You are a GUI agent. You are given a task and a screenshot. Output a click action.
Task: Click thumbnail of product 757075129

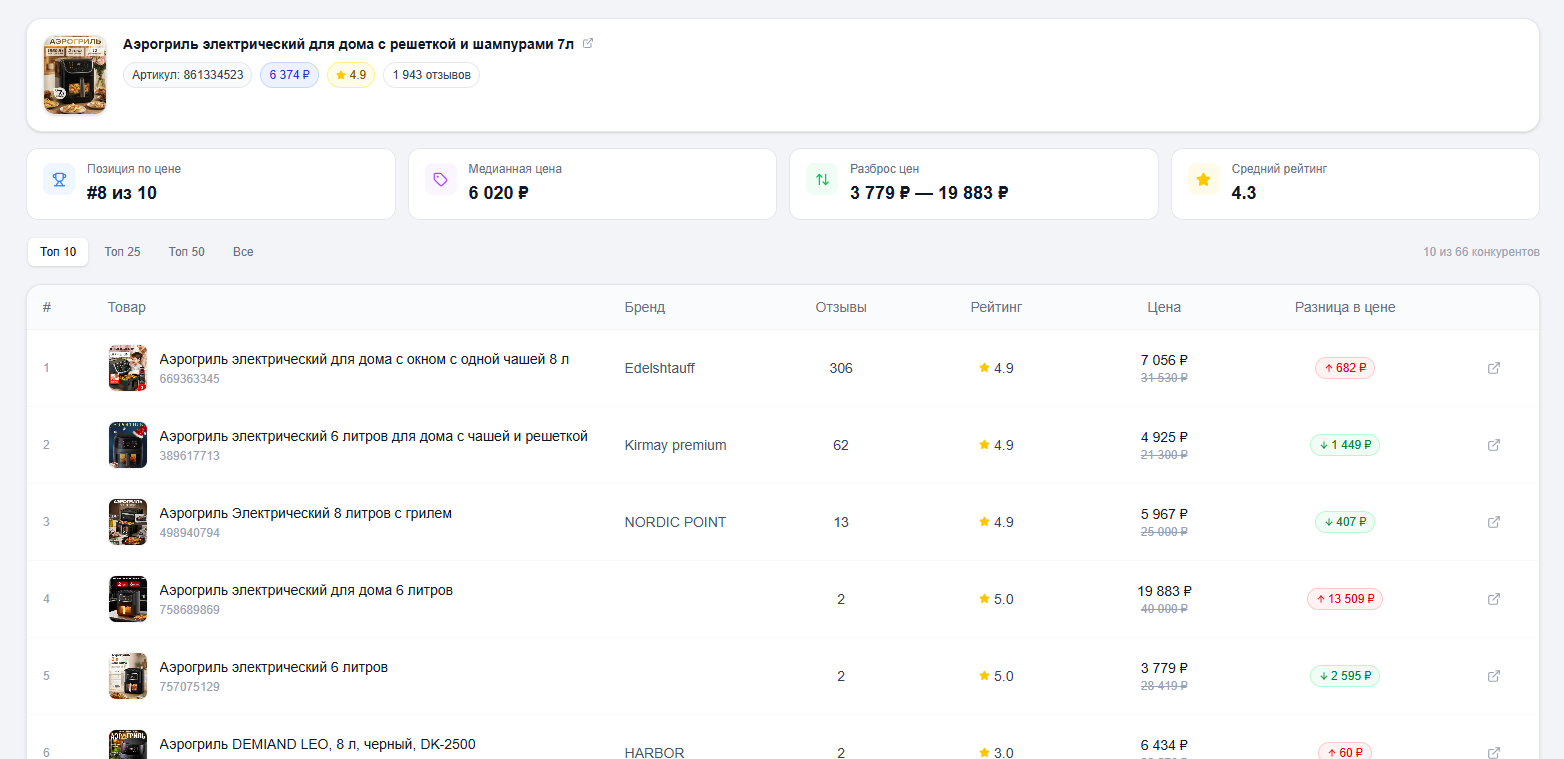(128, 676)
